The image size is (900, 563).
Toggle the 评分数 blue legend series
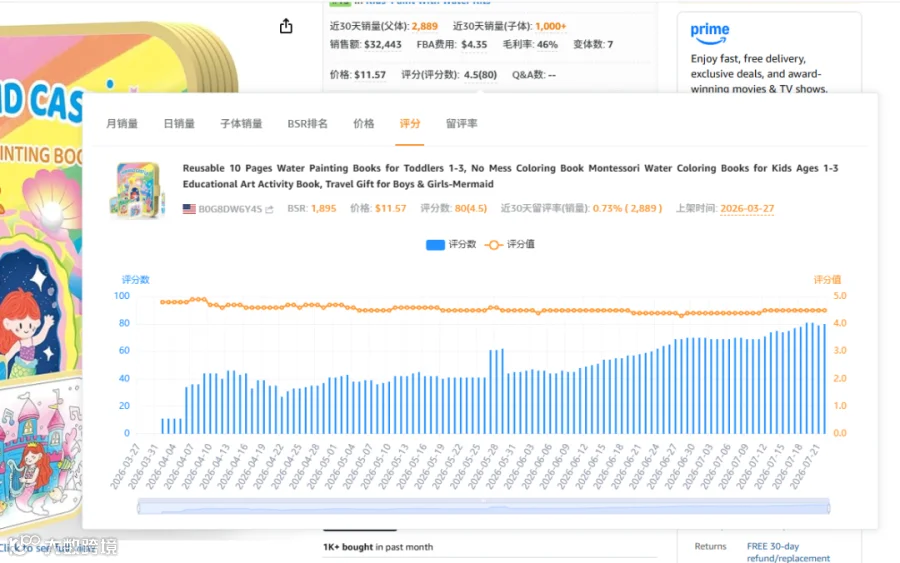tap(451, 244)
